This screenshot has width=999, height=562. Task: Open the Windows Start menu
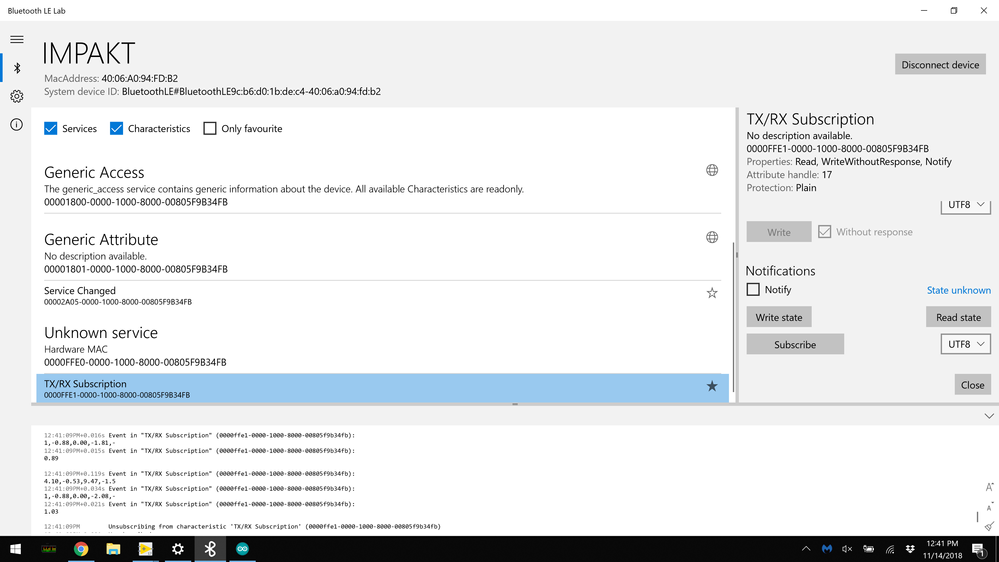(x=16, y=549)
